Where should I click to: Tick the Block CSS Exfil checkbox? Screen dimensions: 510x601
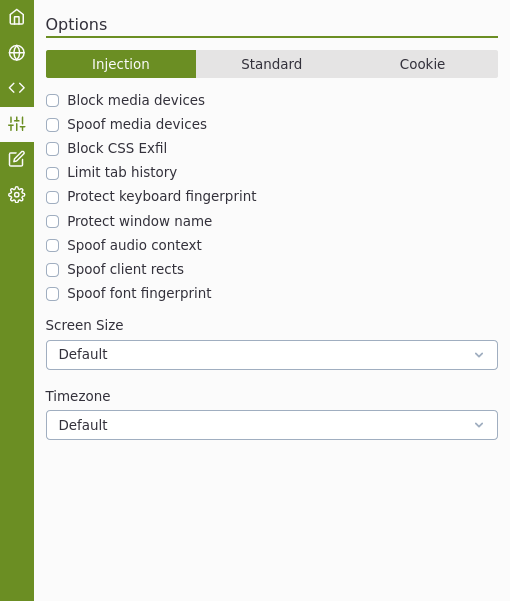click(x=52, y=149)
